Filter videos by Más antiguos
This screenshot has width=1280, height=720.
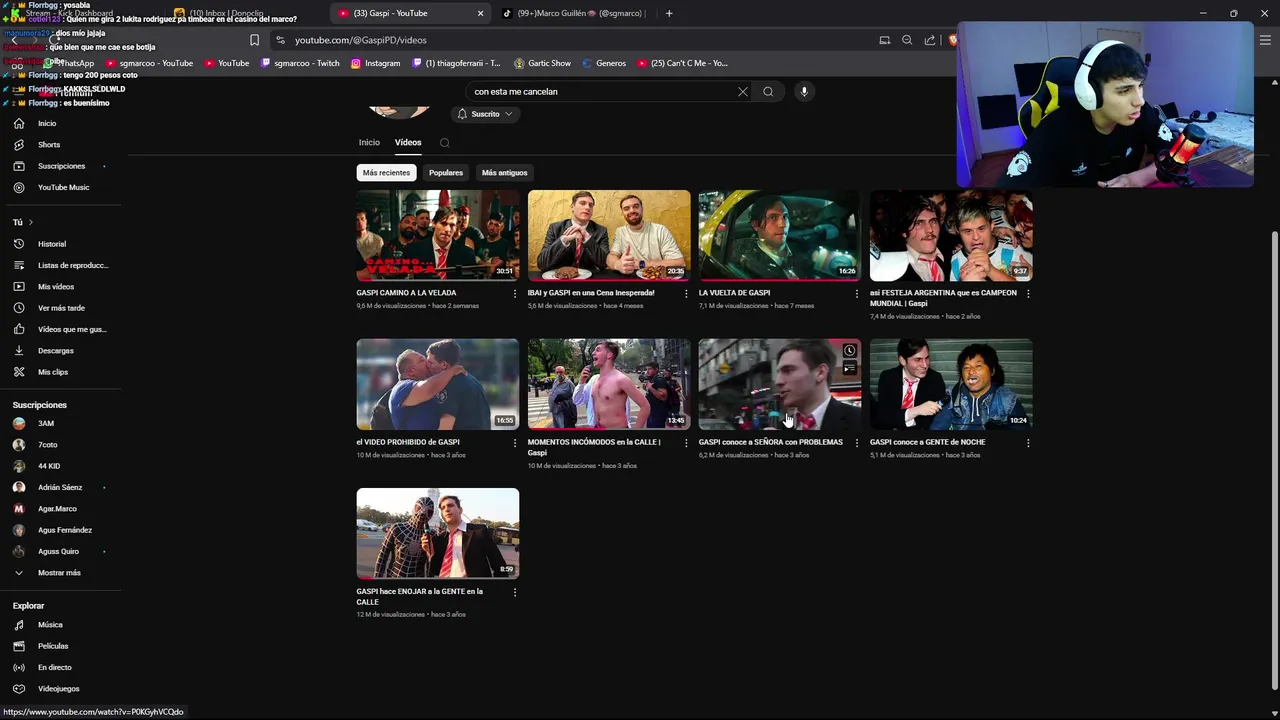pyautogui.click(x=504, y=173)
